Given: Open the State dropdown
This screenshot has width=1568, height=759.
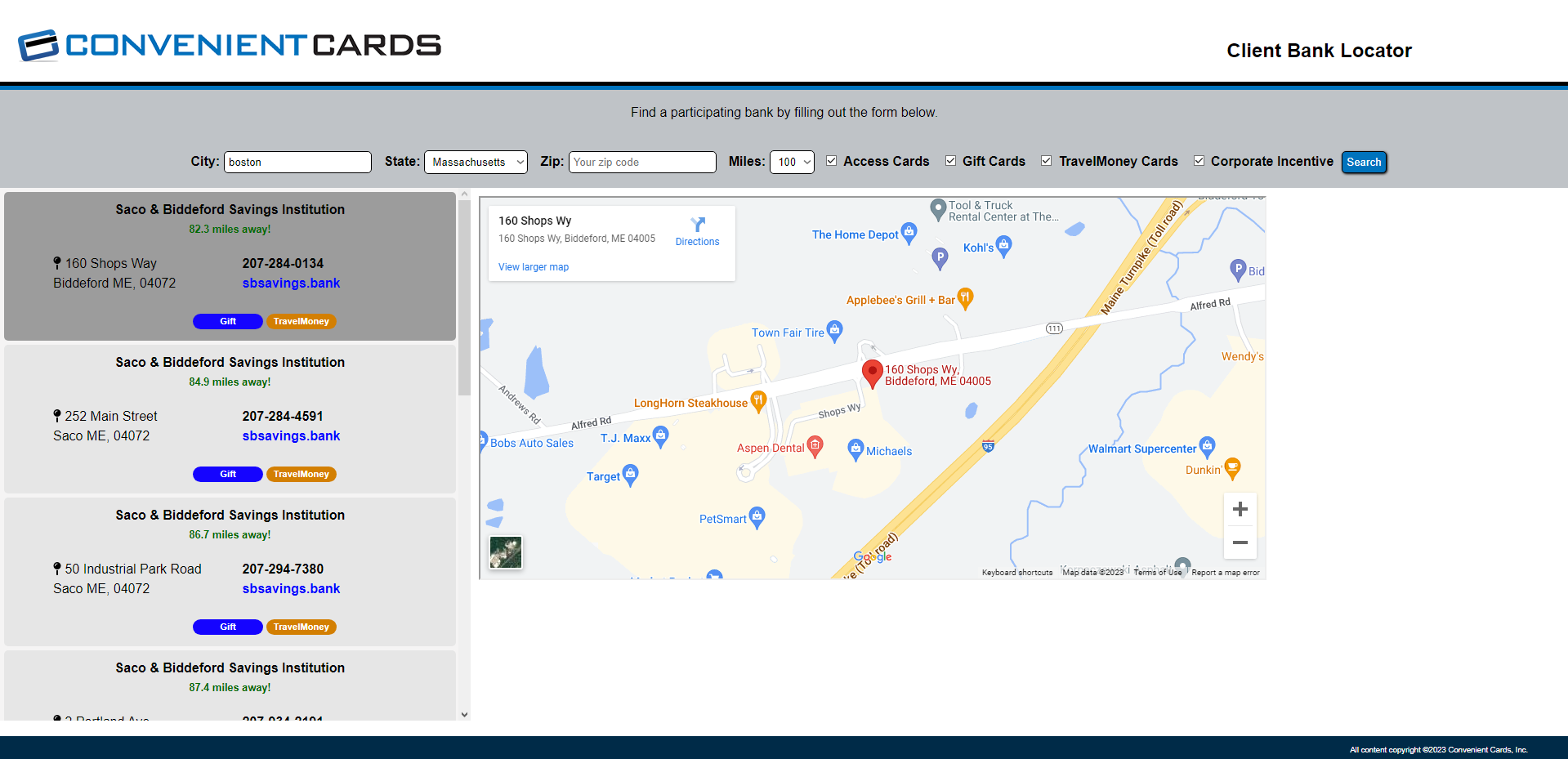Looking at the screenshot, I should (x=476, y=162).
